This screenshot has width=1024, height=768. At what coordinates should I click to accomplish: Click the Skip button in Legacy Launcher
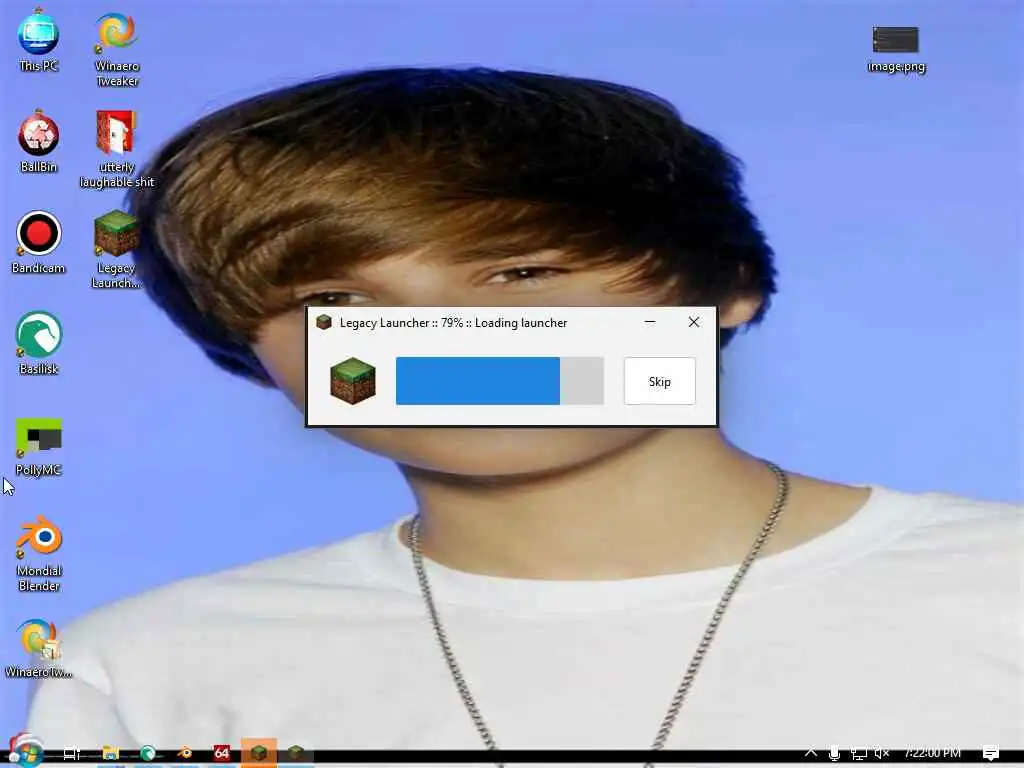pyautogui.click(x=660, y=381)
